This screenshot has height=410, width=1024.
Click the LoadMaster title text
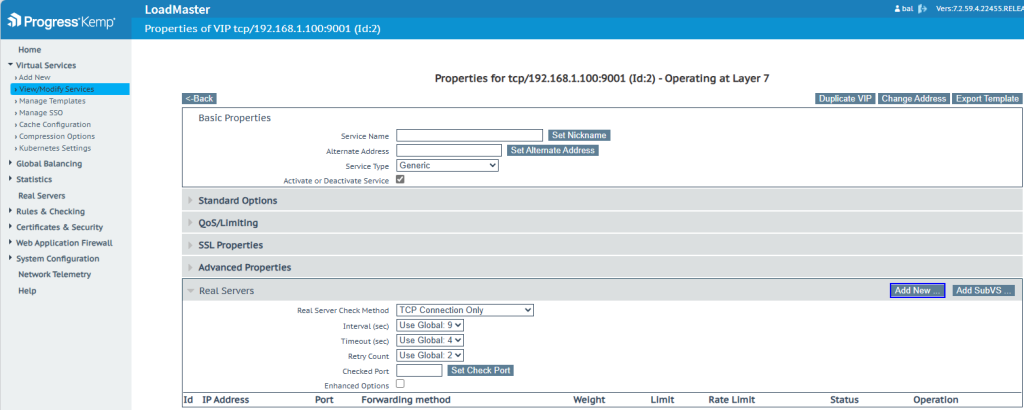178,10
